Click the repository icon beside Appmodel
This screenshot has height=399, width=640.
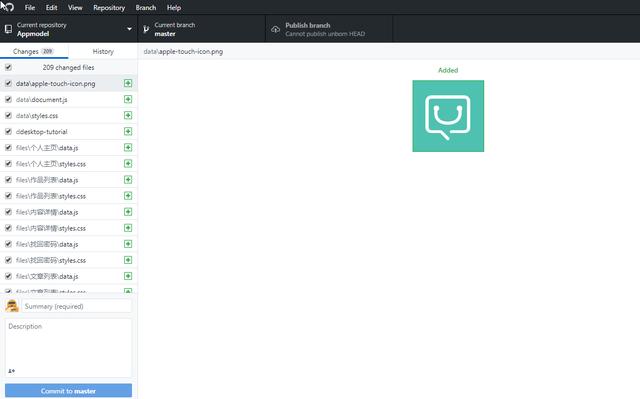point(8,29)
